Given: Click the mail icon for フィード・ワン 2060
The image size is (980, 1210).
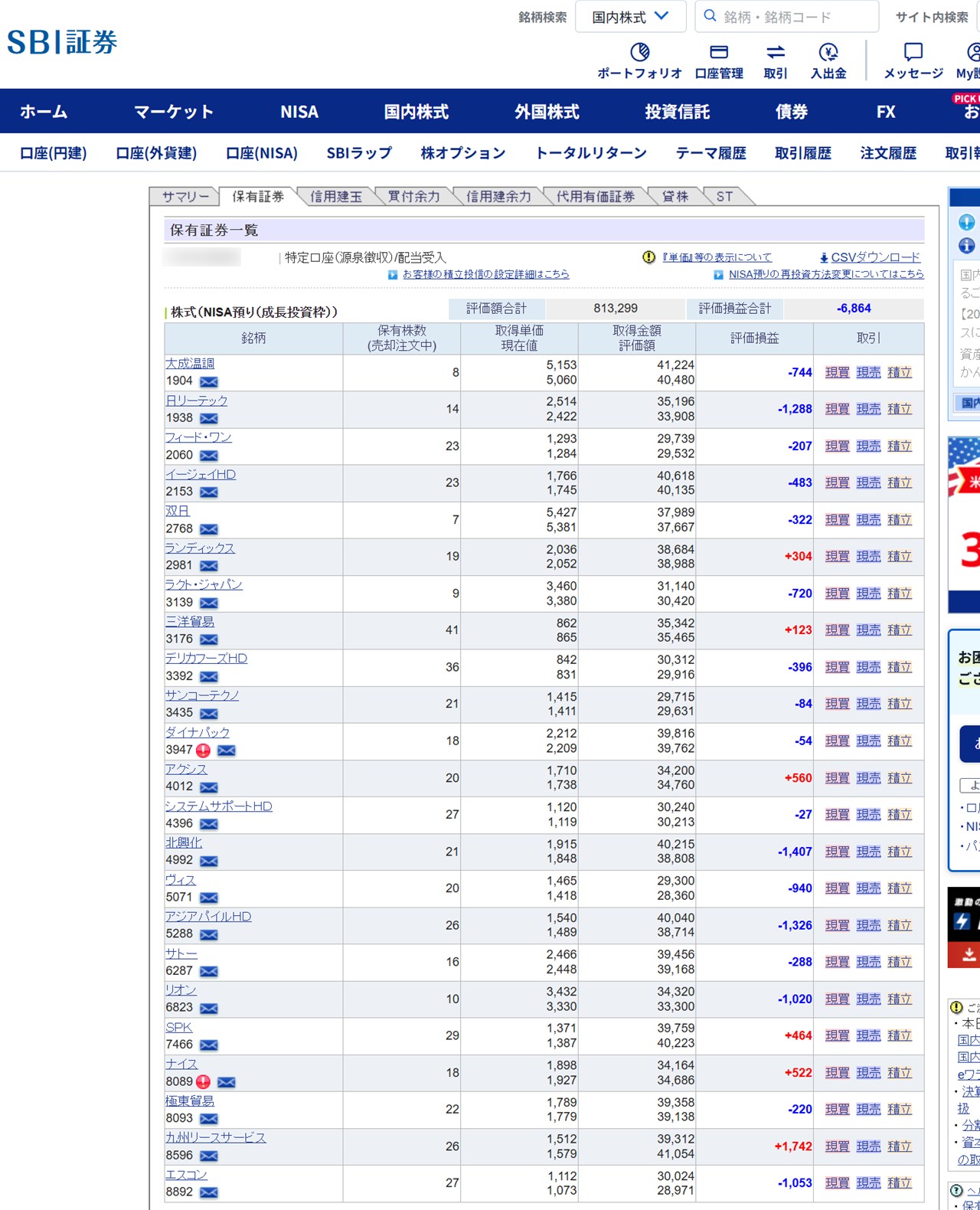Looking at the screenshot, I should (209, 455).
